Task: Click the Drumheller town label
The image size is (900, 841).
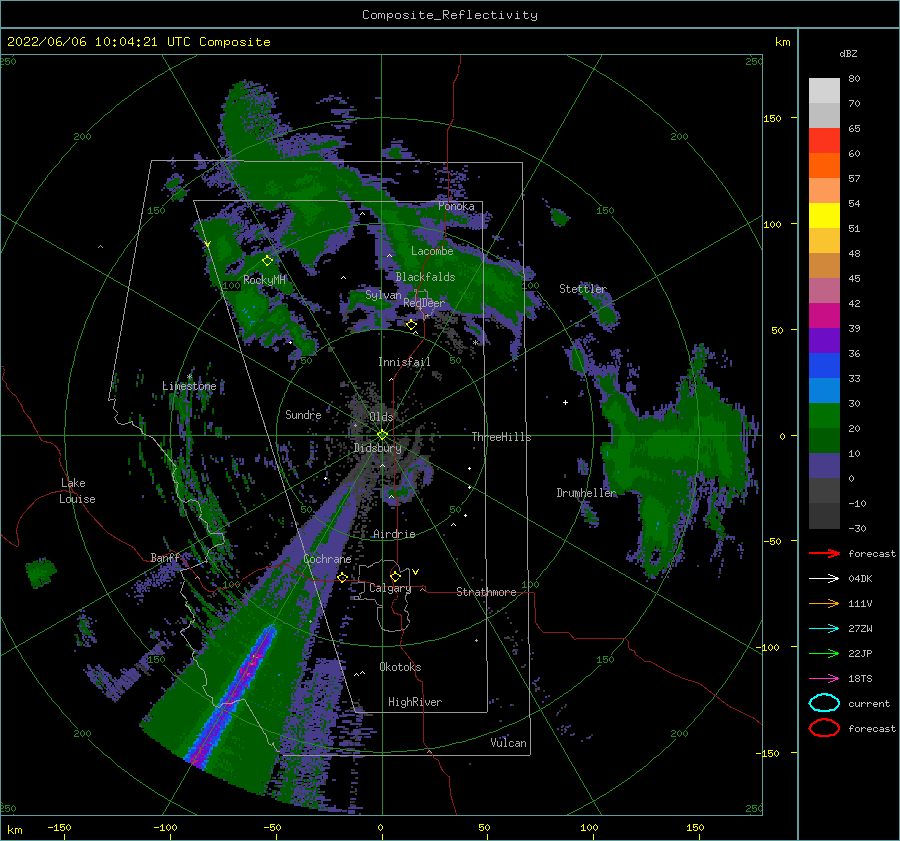Action: [x=586, y=493]
